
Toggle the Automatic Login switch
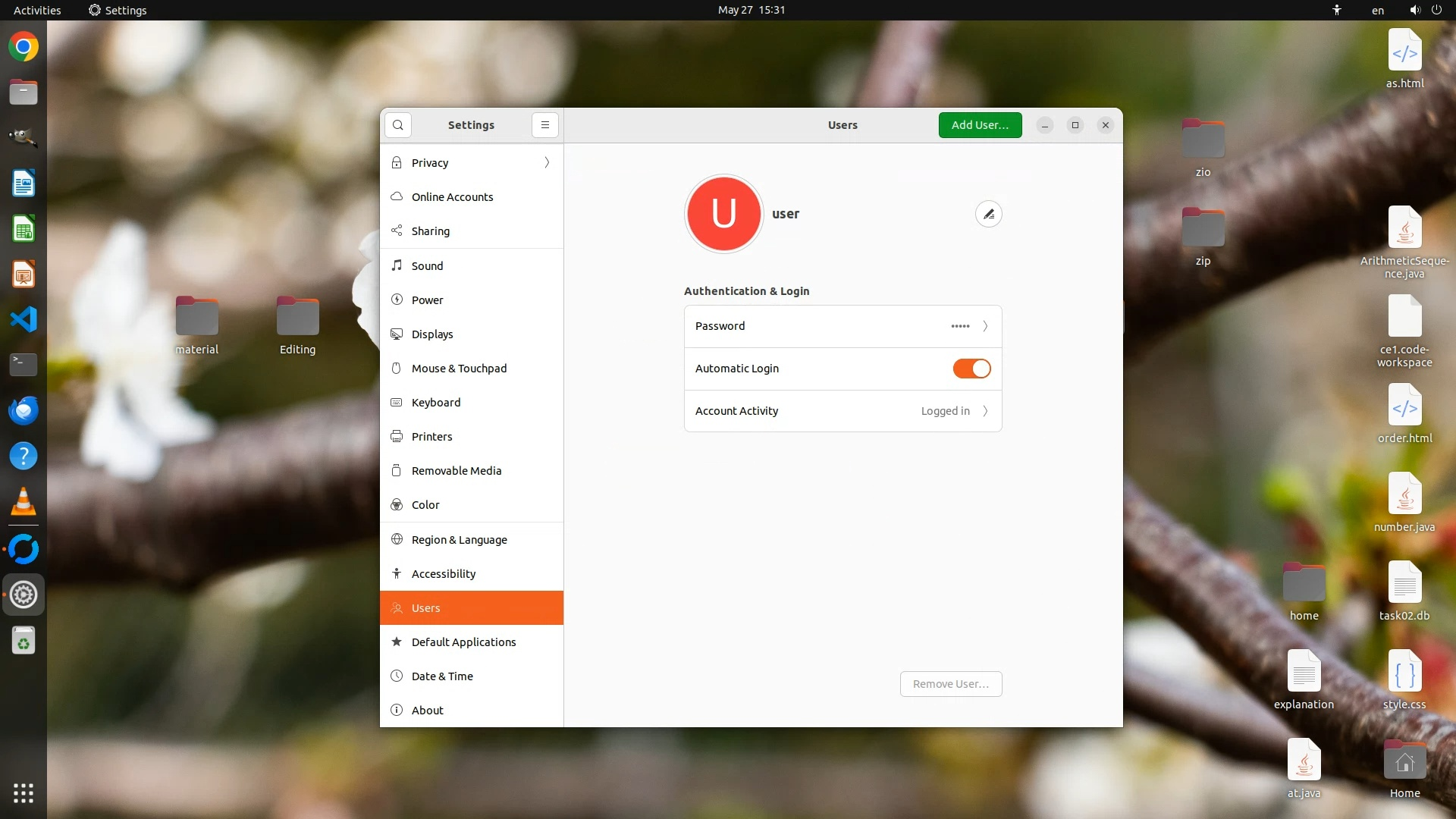(971, 369)
